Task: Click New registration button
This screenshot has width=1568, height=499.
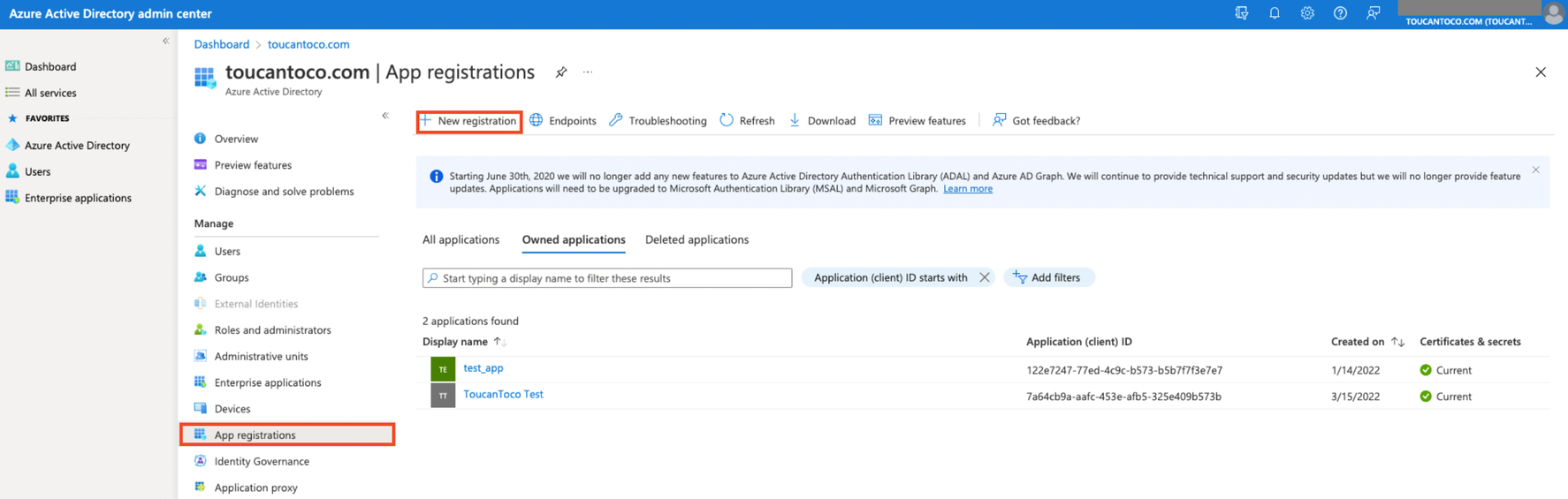Action: point(469,121)
